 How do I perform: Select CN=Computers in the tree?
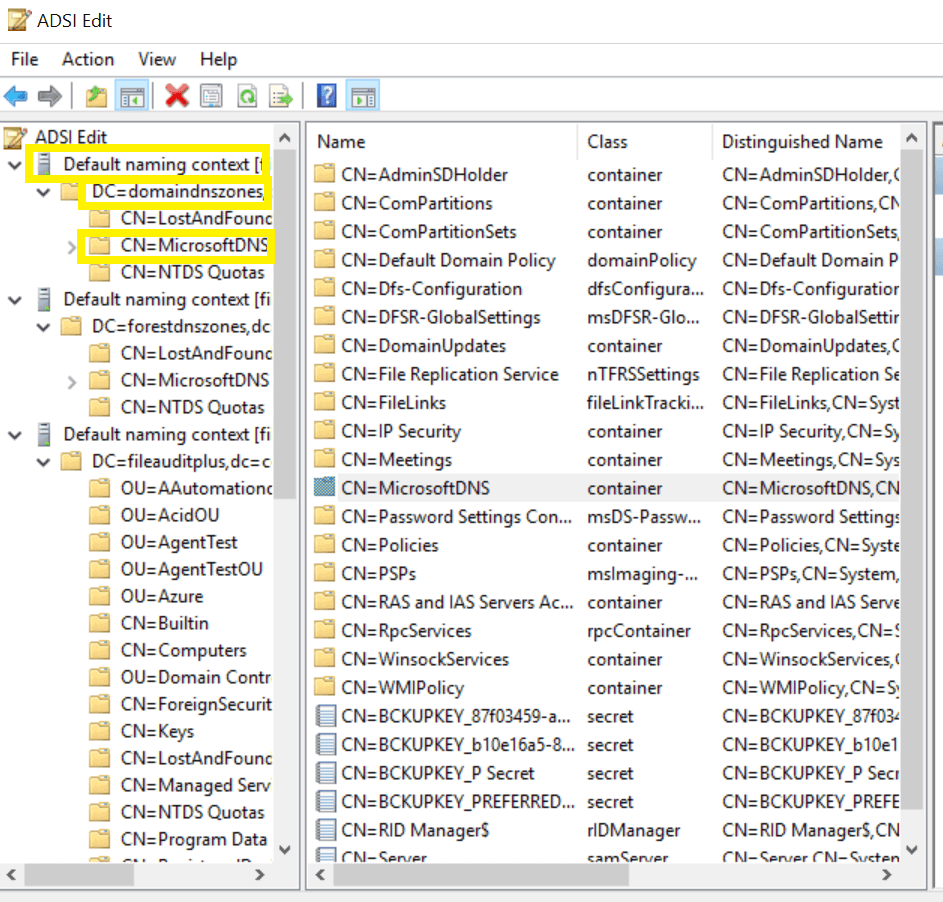point(183,651)
